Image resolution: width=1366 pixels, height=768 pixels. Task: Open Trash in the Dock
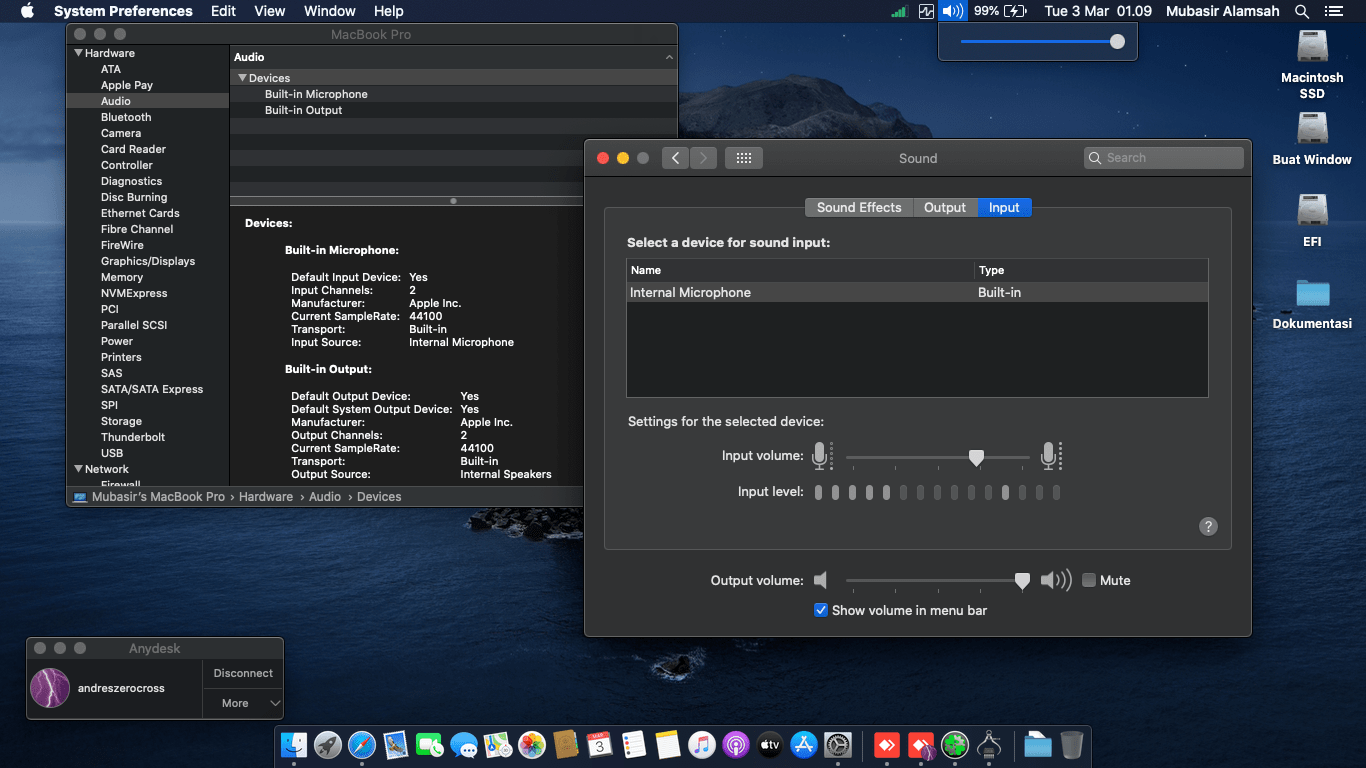(1072, 745)
